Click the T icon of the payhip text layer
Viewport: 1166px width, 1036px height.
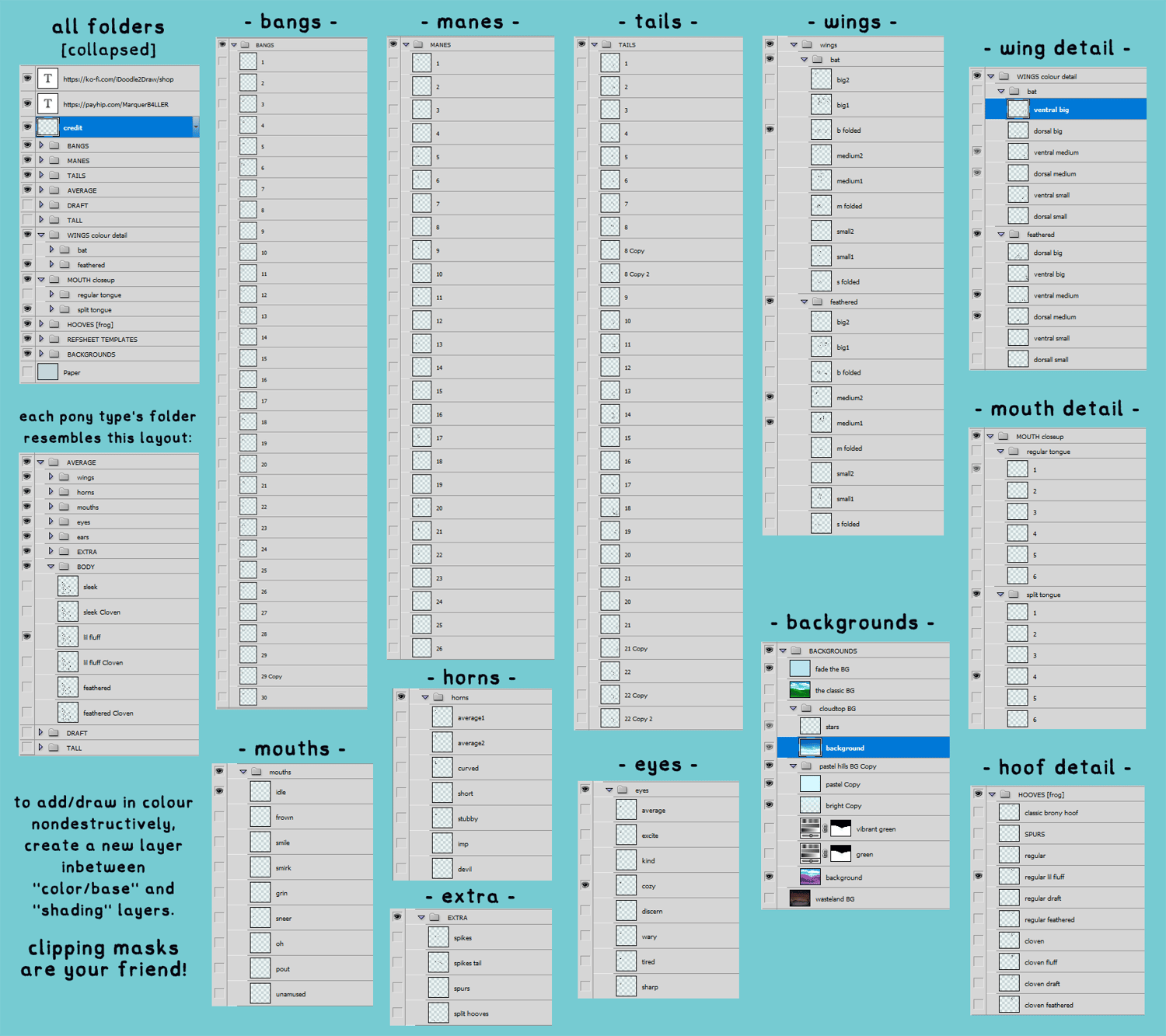point(48,103)
